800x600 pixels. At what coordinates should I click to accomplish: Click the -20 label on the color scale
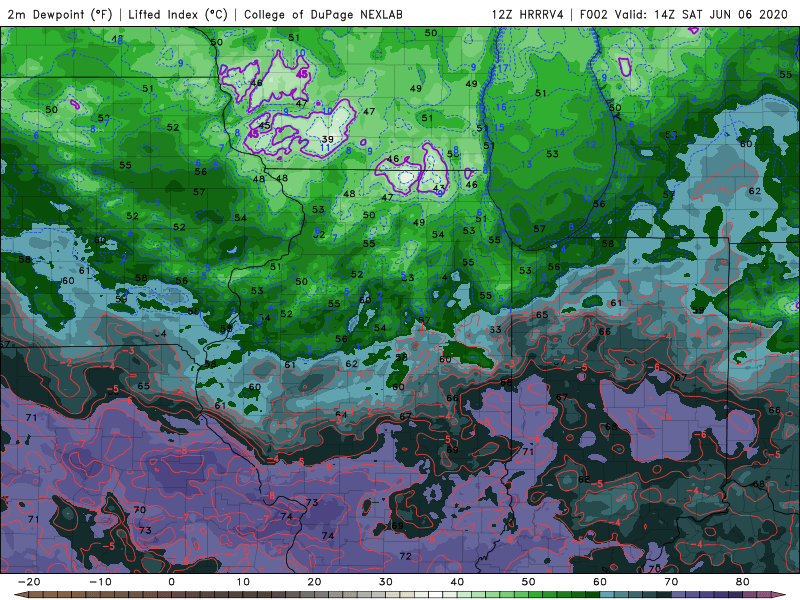click(x=29, y=582)
